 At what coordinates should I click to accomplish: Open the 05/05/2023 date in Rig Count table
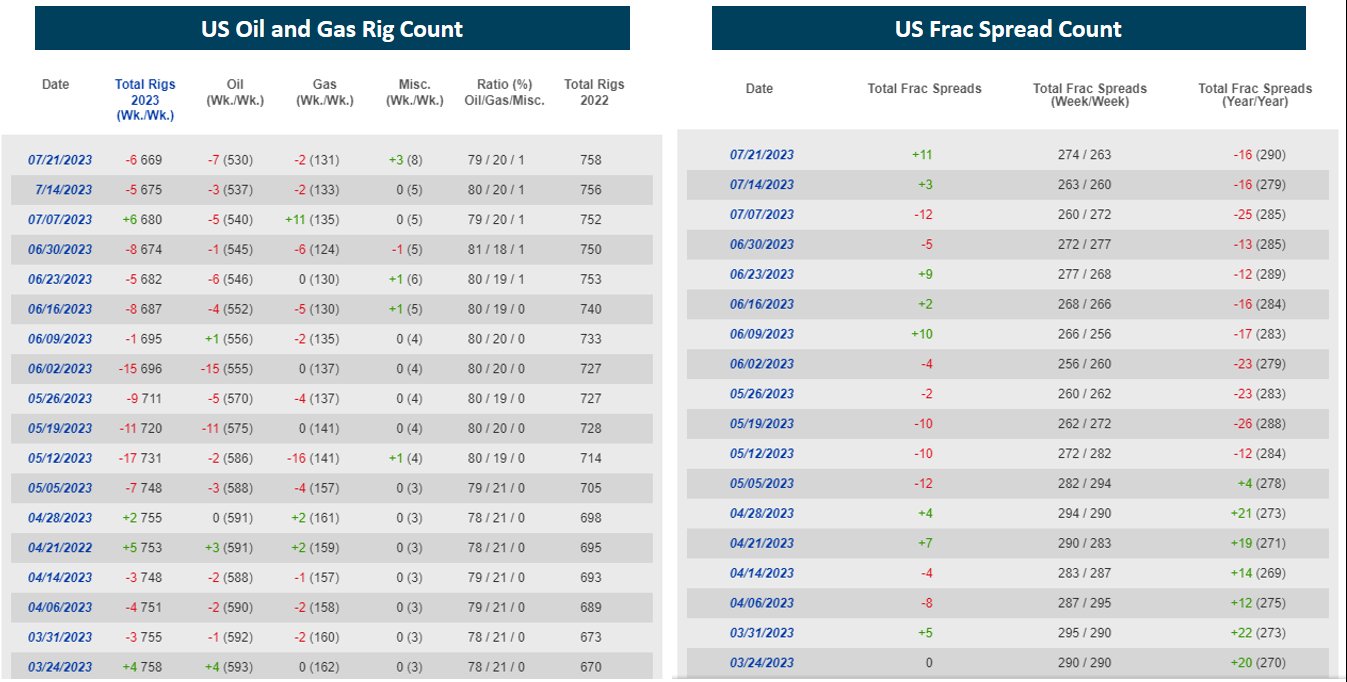pos(60,488)
